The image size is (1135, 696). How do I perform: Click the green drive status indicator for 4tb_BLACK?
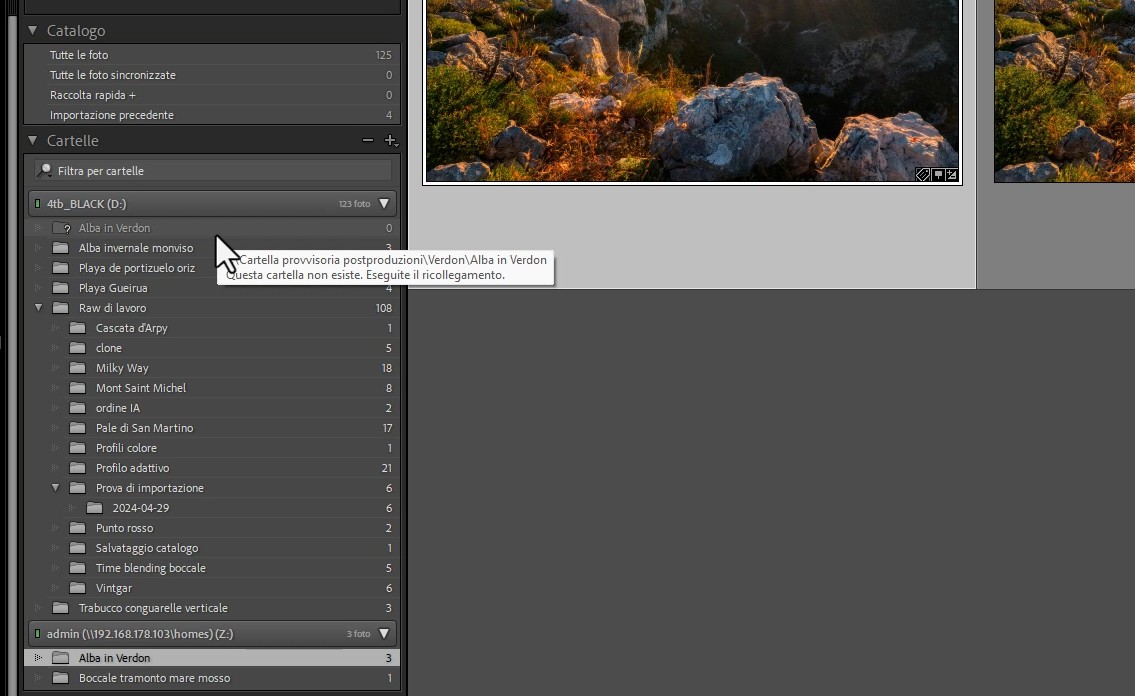click(39, 203)
